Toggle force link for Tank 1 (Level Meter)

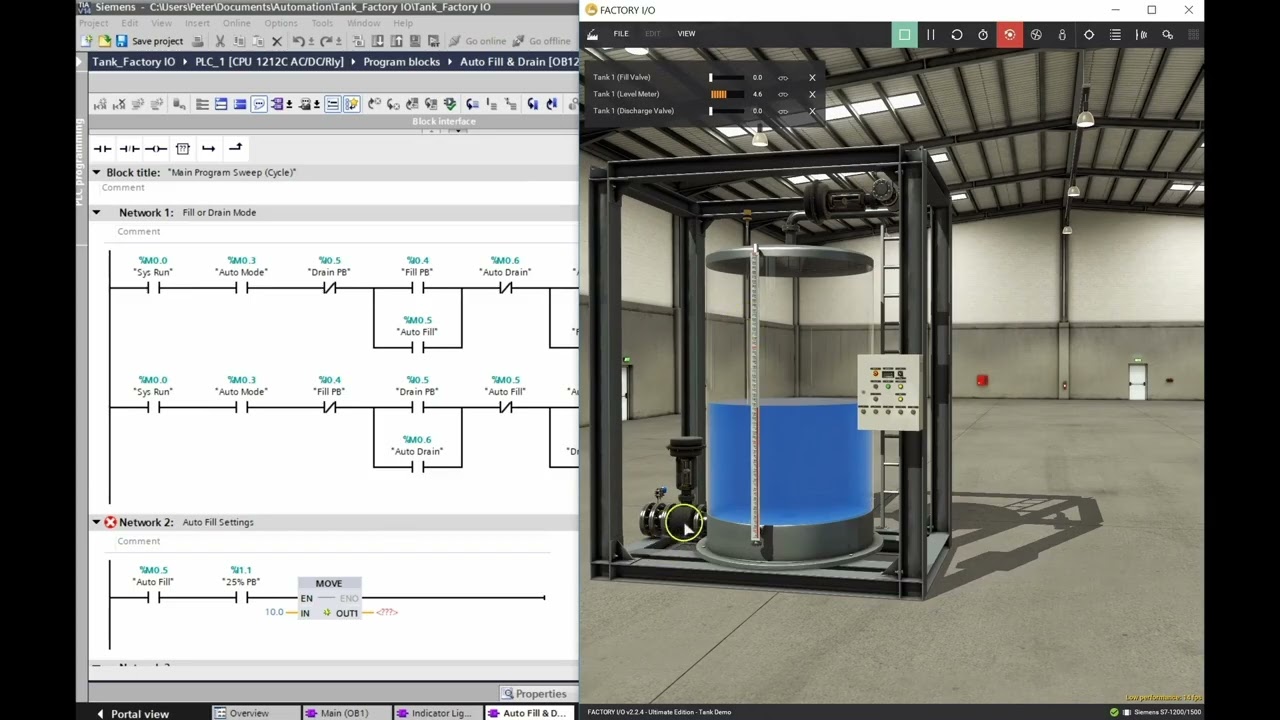point(783,94)
